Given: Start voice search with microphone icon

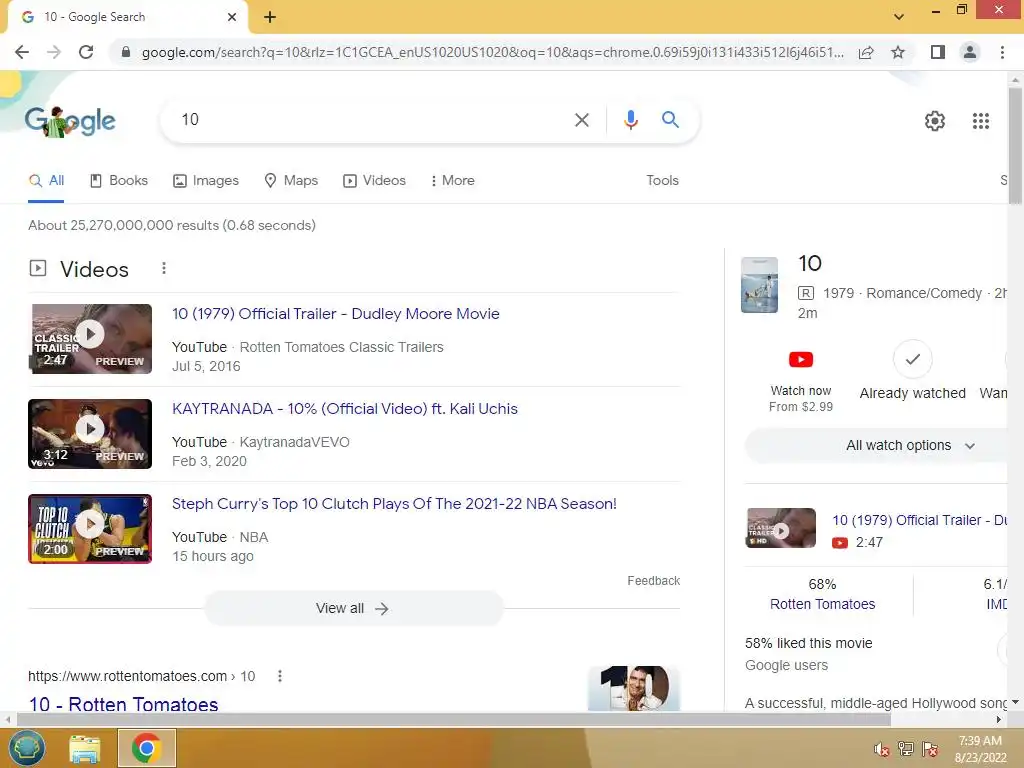Looking at the screenshot, I should (630, 120).
